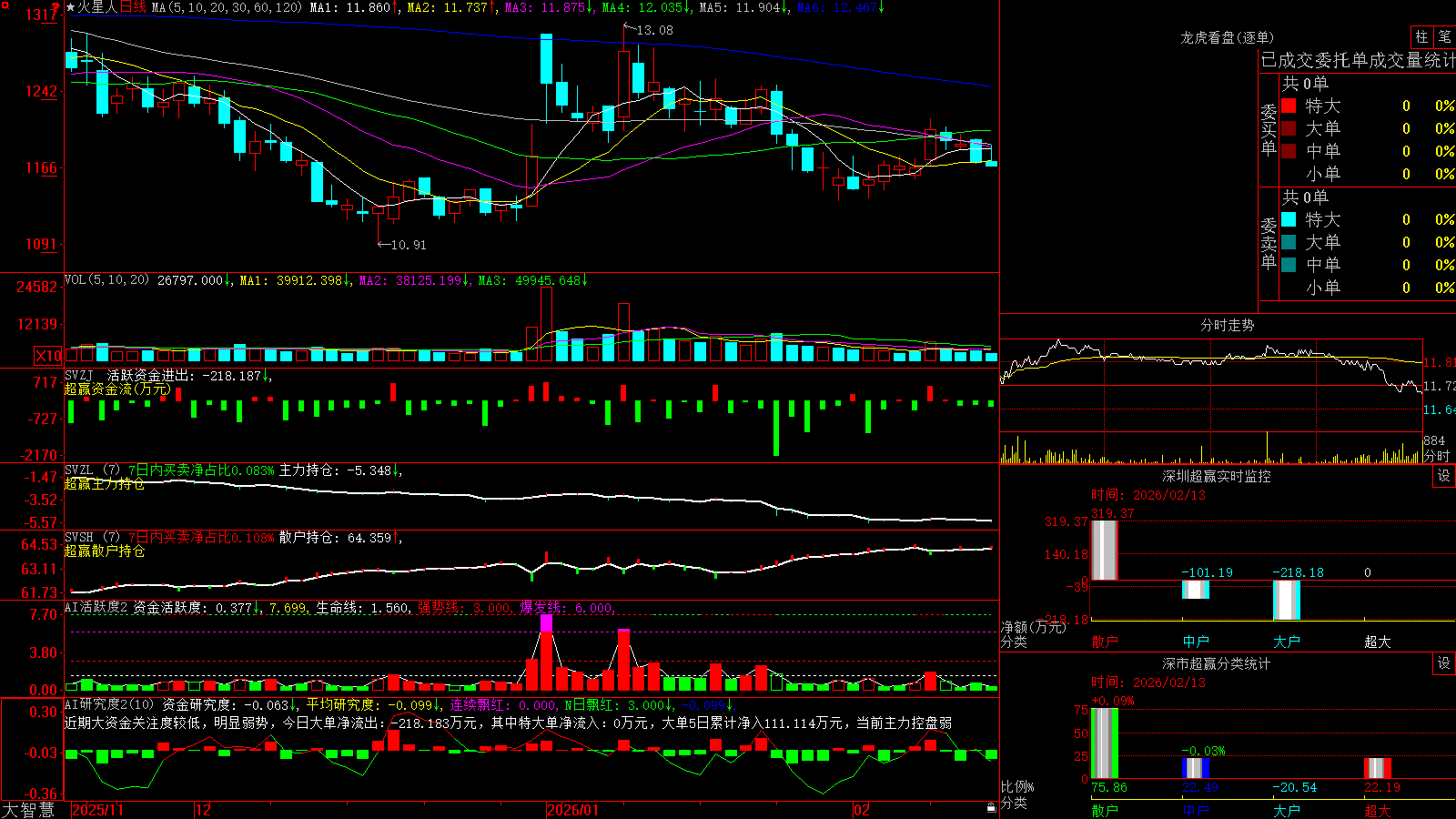Click the 已成交委托单成交量统计 header

click(x=1358, y=60)
